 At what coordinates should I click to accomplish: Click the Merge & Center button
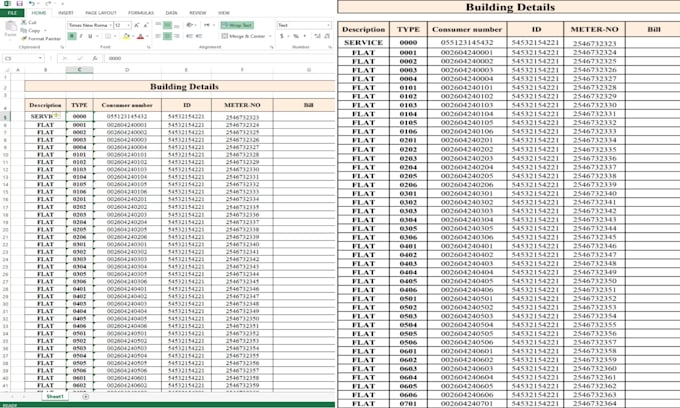tap(243, 36)
